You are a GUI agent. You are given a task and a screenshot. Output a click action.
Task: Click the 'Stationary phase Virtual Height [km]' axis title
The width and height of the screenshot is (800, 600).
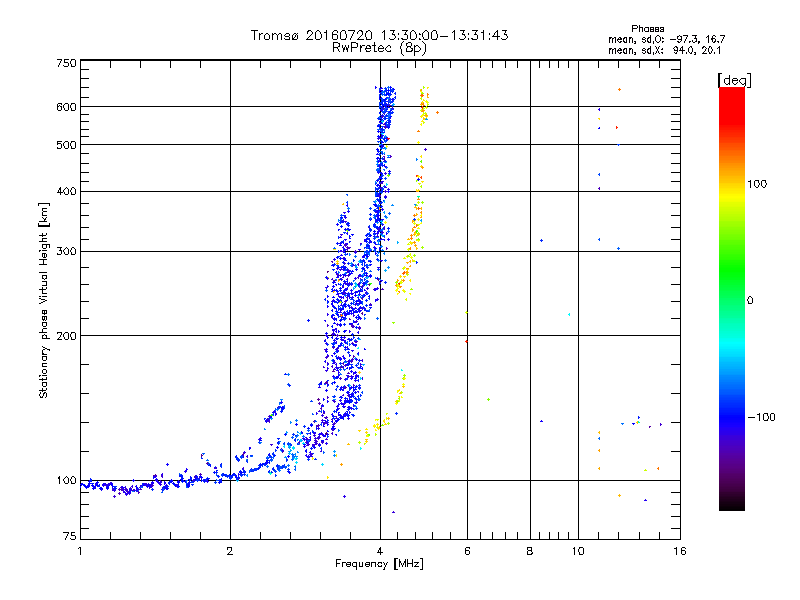point(44,300)
